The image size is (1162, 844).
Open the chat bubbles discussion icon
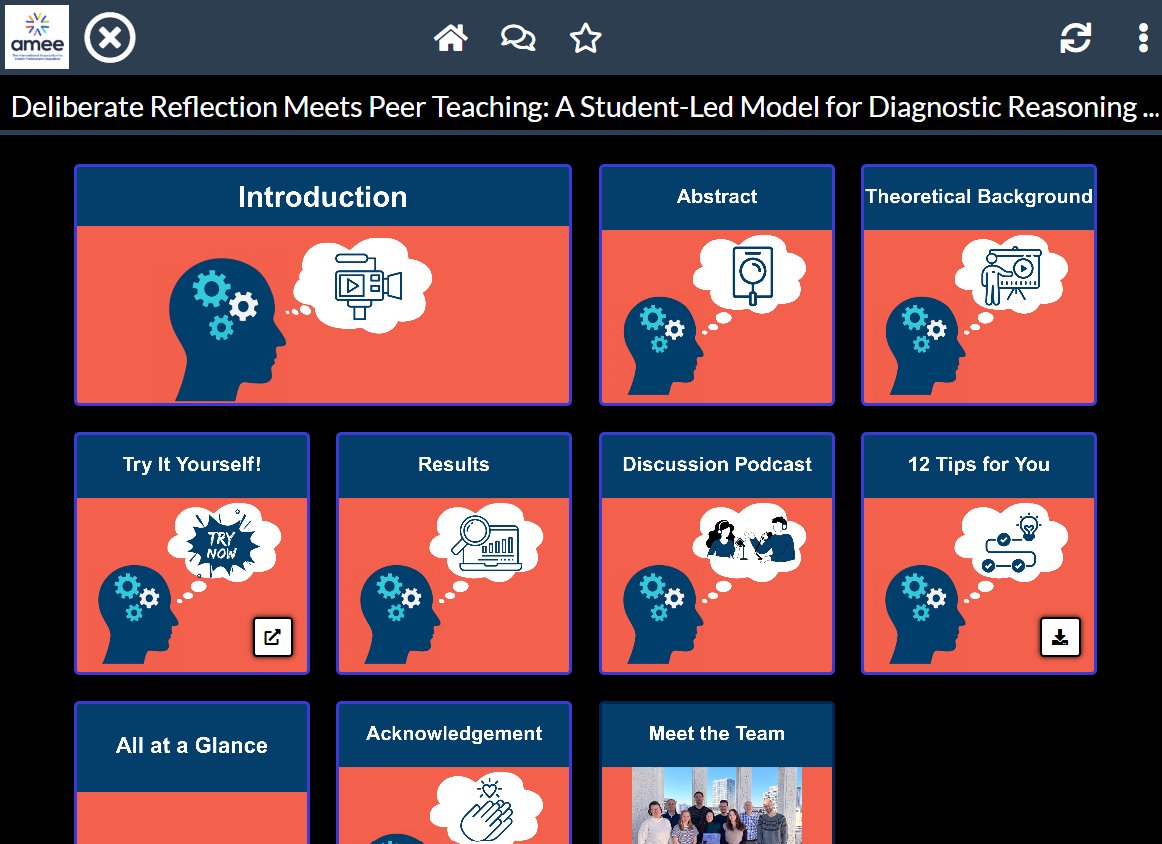[518, 38]
